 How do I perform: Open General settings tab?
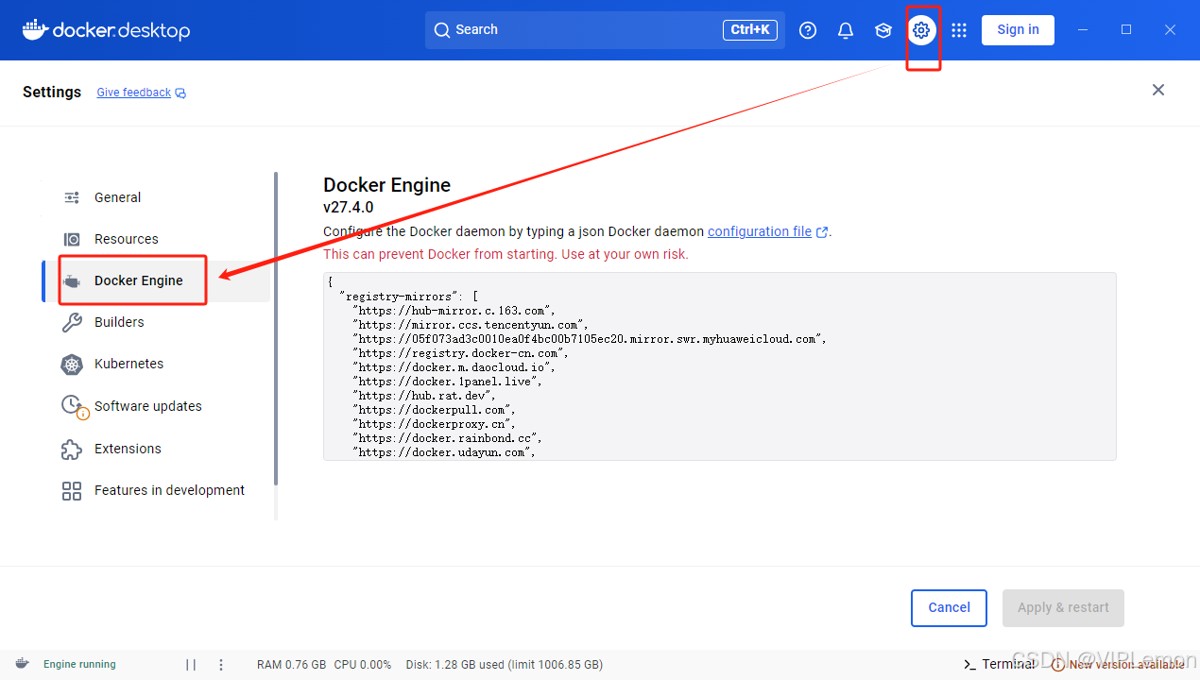pos(117,197)
